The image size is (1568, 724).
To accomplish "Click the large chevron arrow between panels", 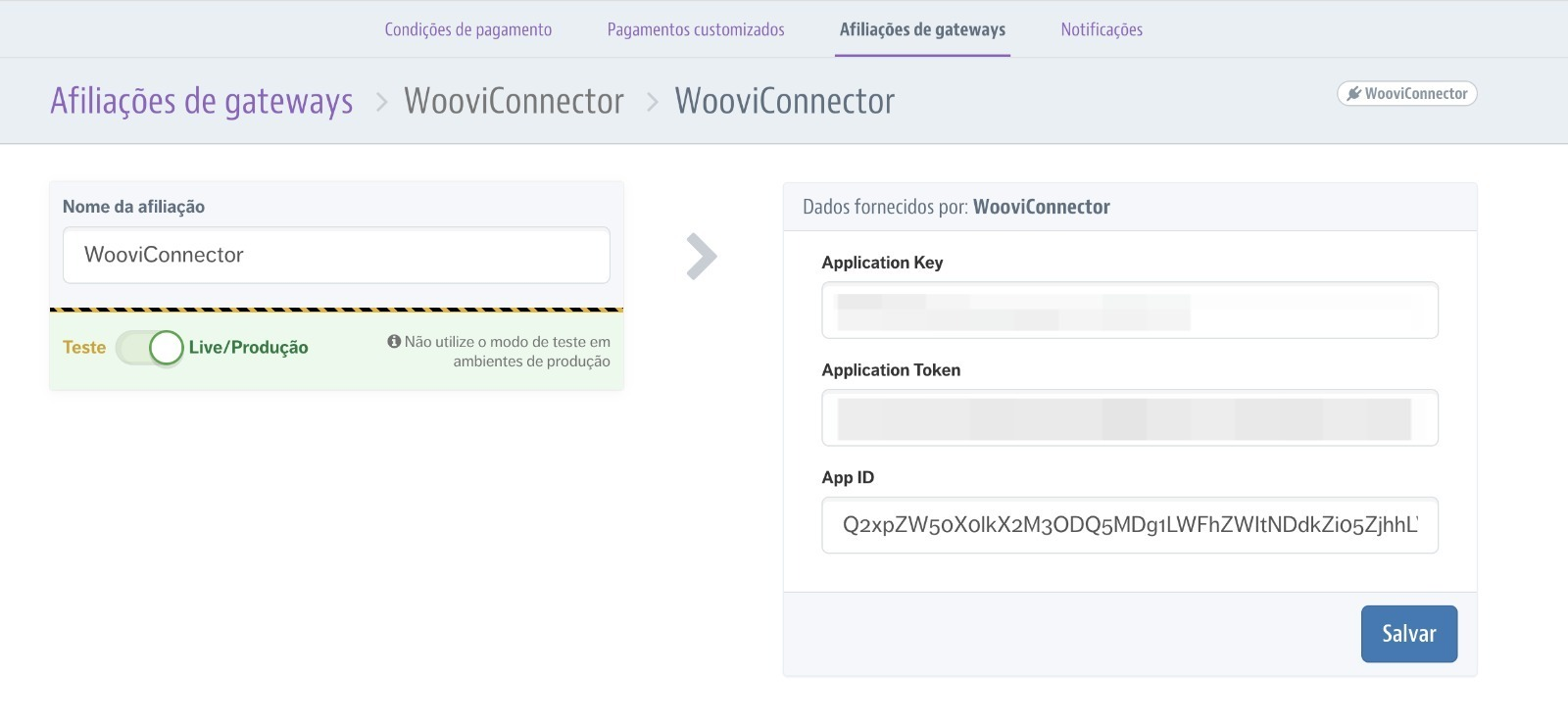I will click(702, 257).
